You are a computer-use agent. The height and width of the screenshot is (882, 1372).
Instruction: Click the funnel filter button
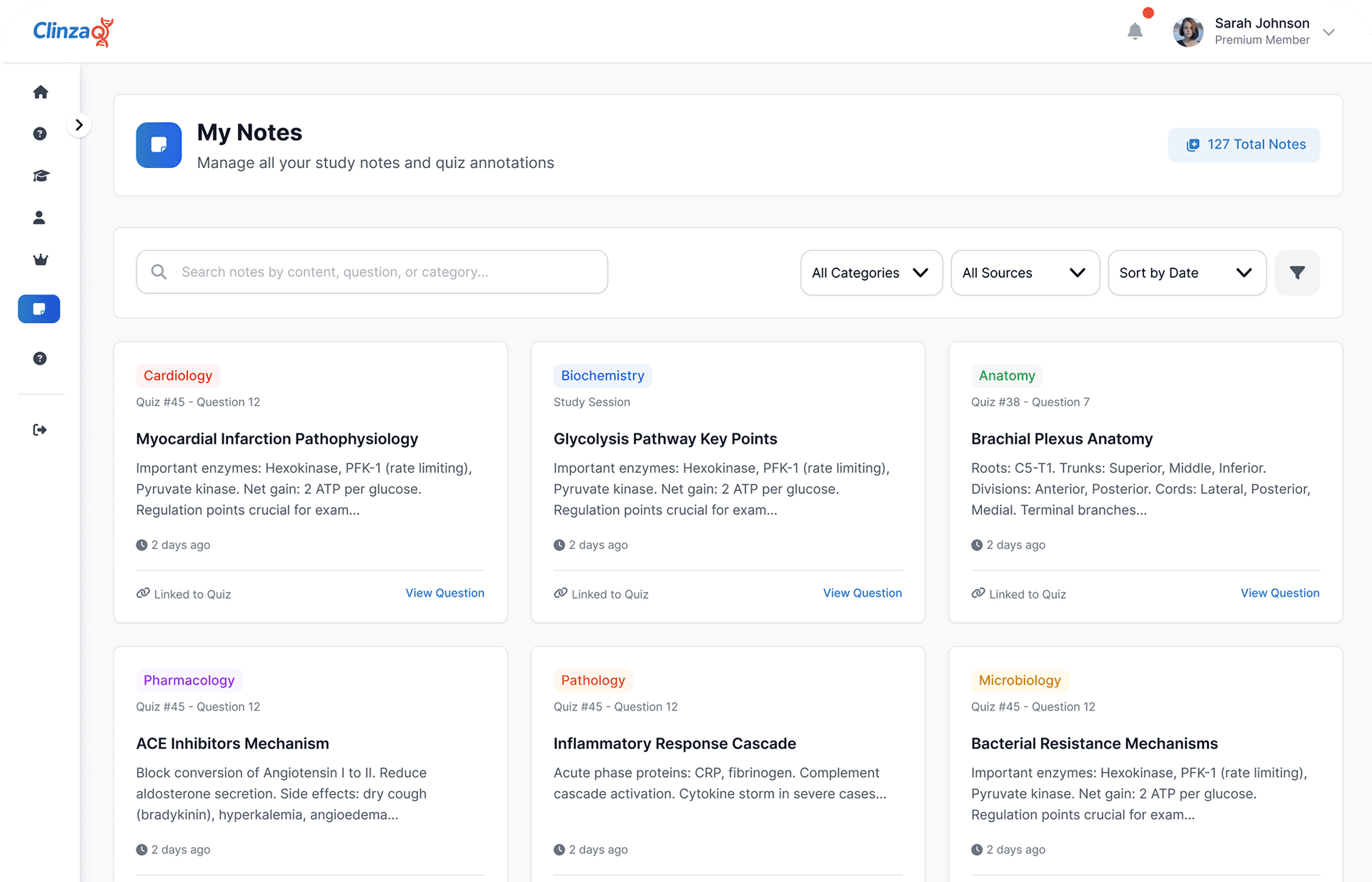click(1297, 272)
